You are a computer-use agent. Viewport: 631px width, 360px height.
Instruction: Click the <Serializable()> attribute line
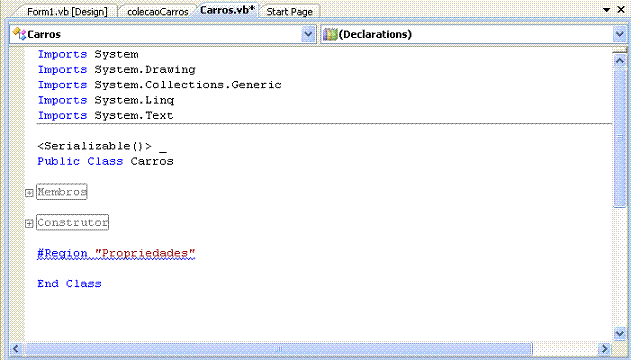tap(102, 146)
